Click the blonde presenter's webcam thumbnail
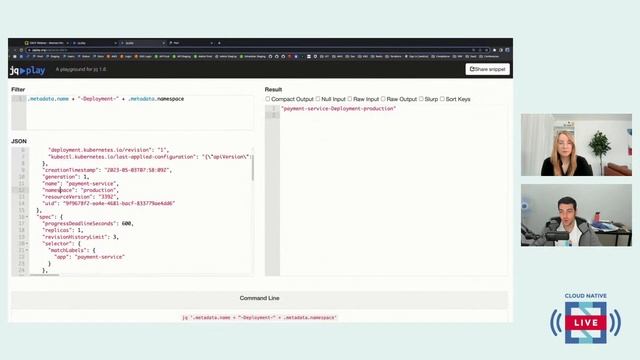This screenshot has height=360, width=640. pos(576,144)
